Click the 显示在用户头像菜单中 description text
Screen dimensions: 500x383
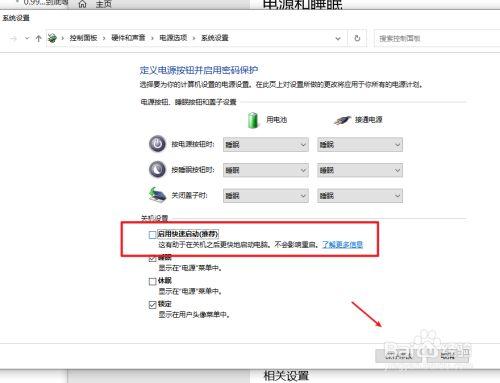coord(194,314)
